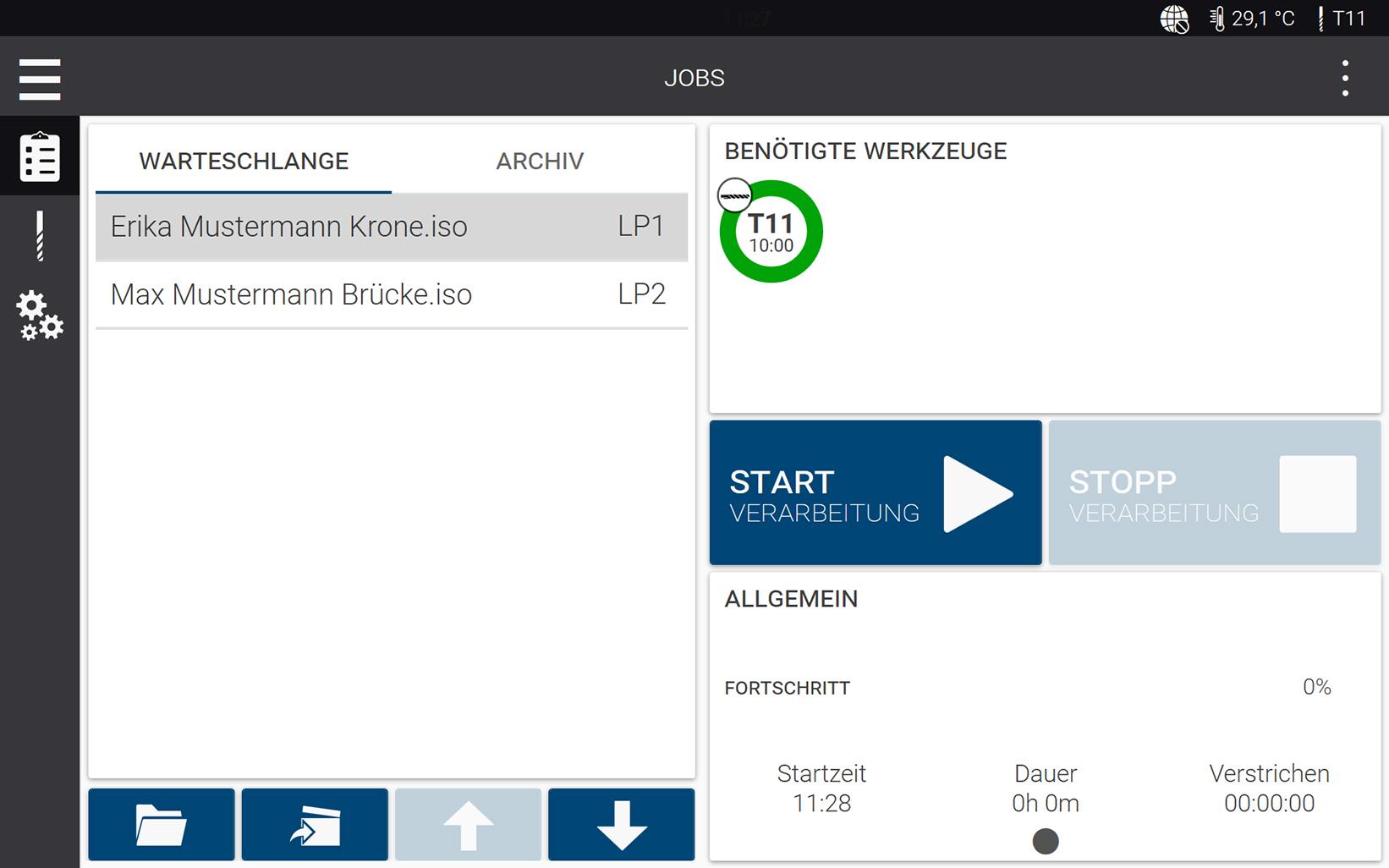This screenshot has height=868, width=1389.
Task: Click the T11 tool status indicator
Action: (1342, 19)
